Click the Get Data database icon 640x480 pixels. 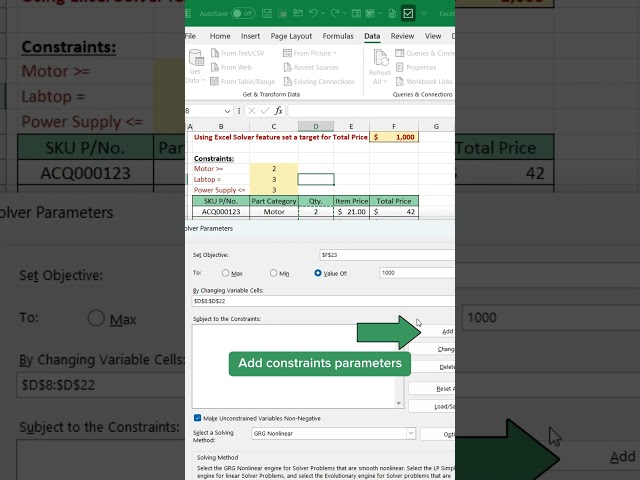point(196,58)
